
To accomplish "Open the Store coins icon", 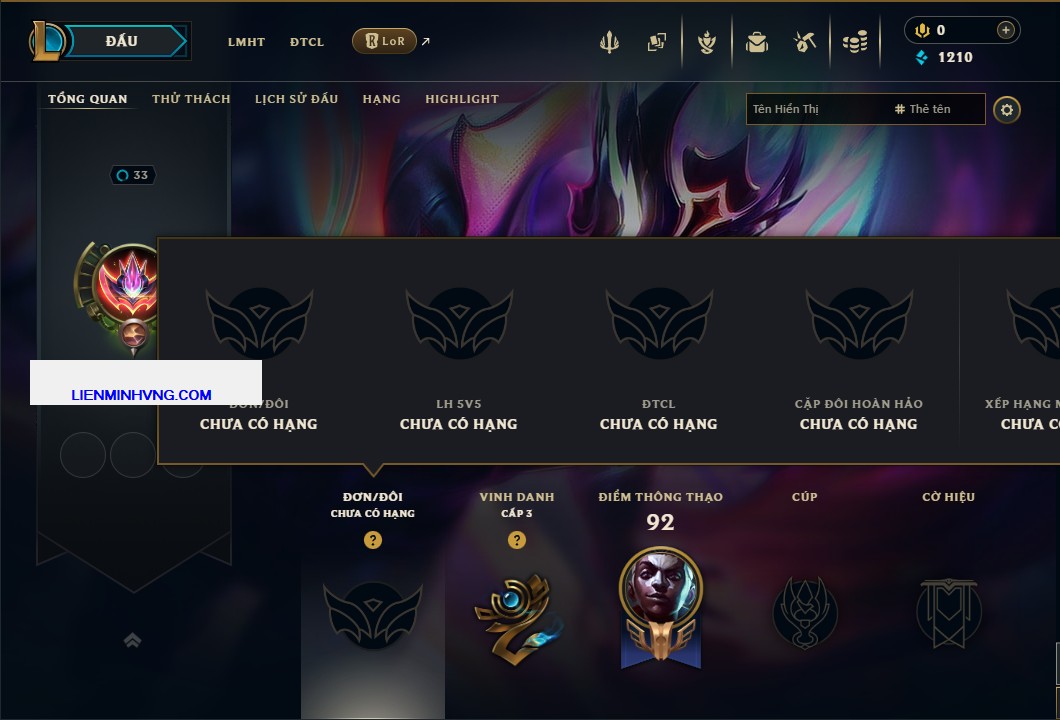I will coord(855,43).
